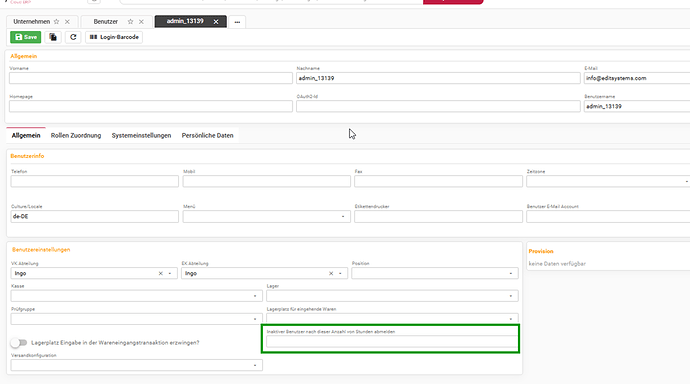Click the Benutzer E-Mail Account field
The width and height of the screenshot is (690, 384).
point(608,216)
